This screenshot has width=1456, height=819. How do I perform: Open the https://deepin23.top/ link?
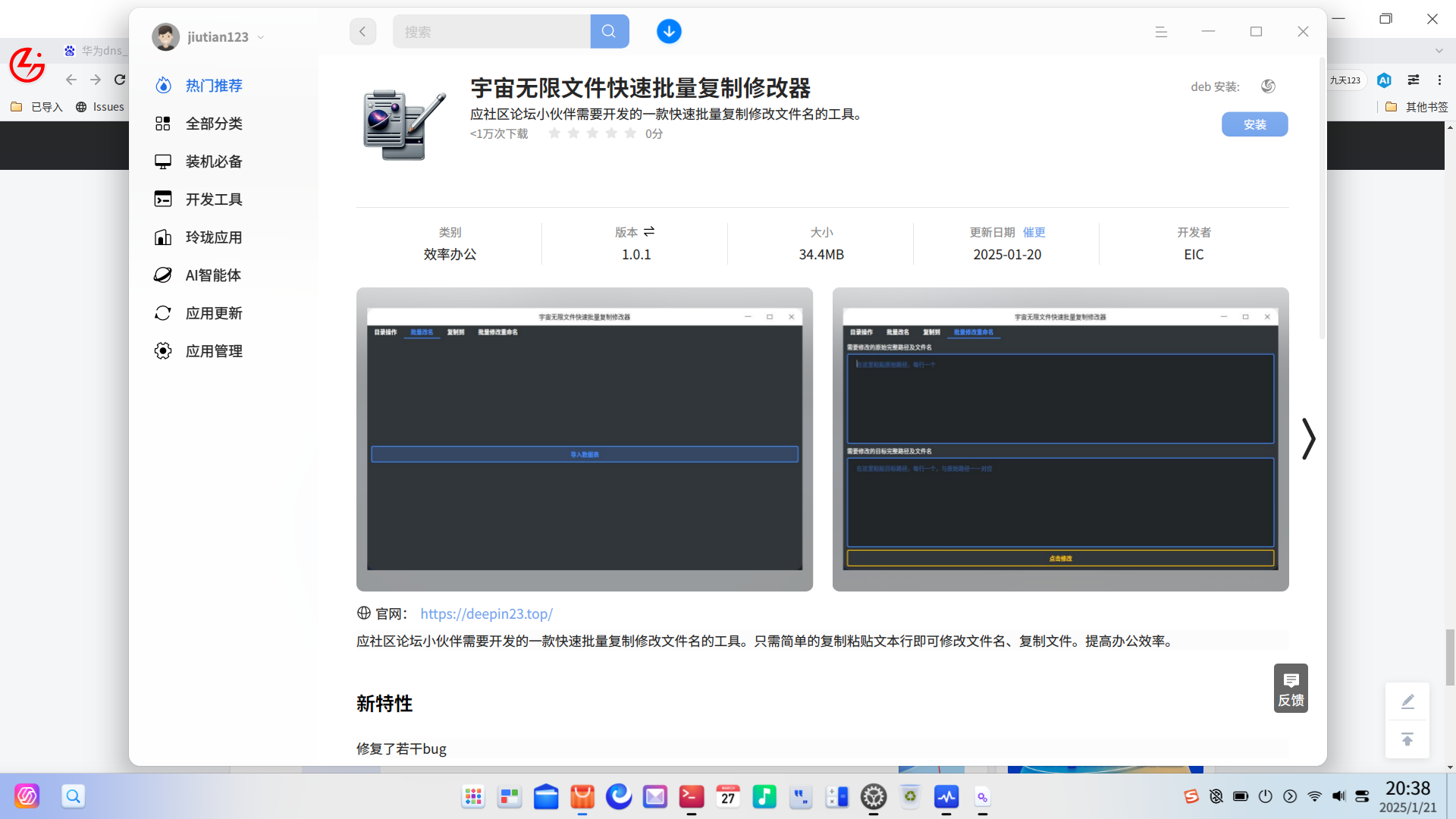pos(486,613)
